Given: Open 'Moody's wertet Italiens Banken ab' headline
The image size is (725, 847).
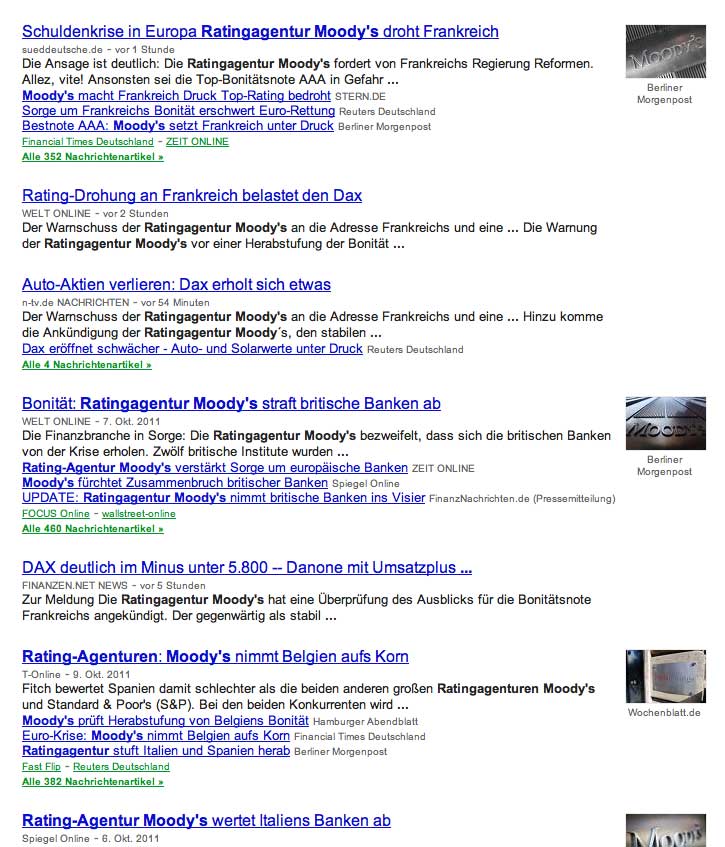Looking at the screenshot, I should (206, 820).
